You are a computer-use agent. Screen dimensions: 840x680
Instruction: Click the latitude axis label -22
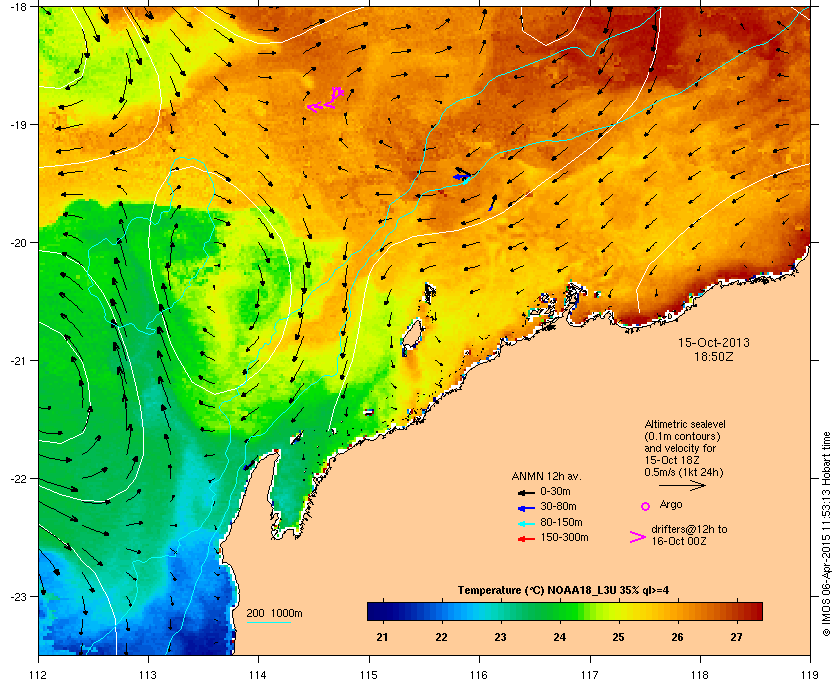(x=18, y=478)
